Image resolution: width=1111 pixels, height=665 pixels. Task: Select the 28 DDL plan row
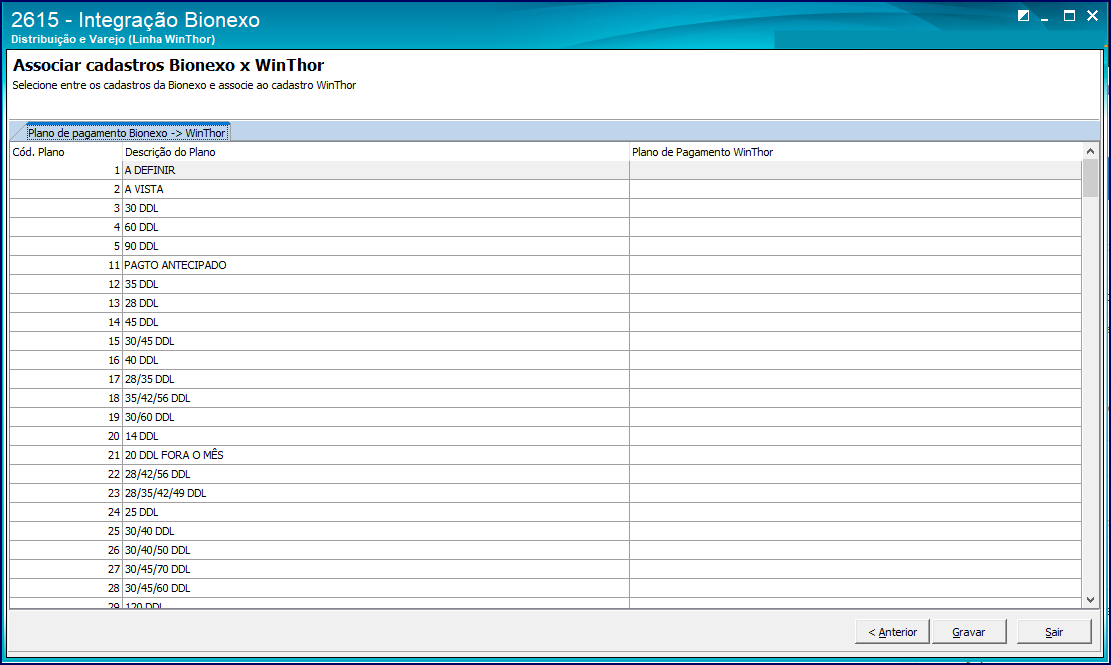[x=546, y=303]
